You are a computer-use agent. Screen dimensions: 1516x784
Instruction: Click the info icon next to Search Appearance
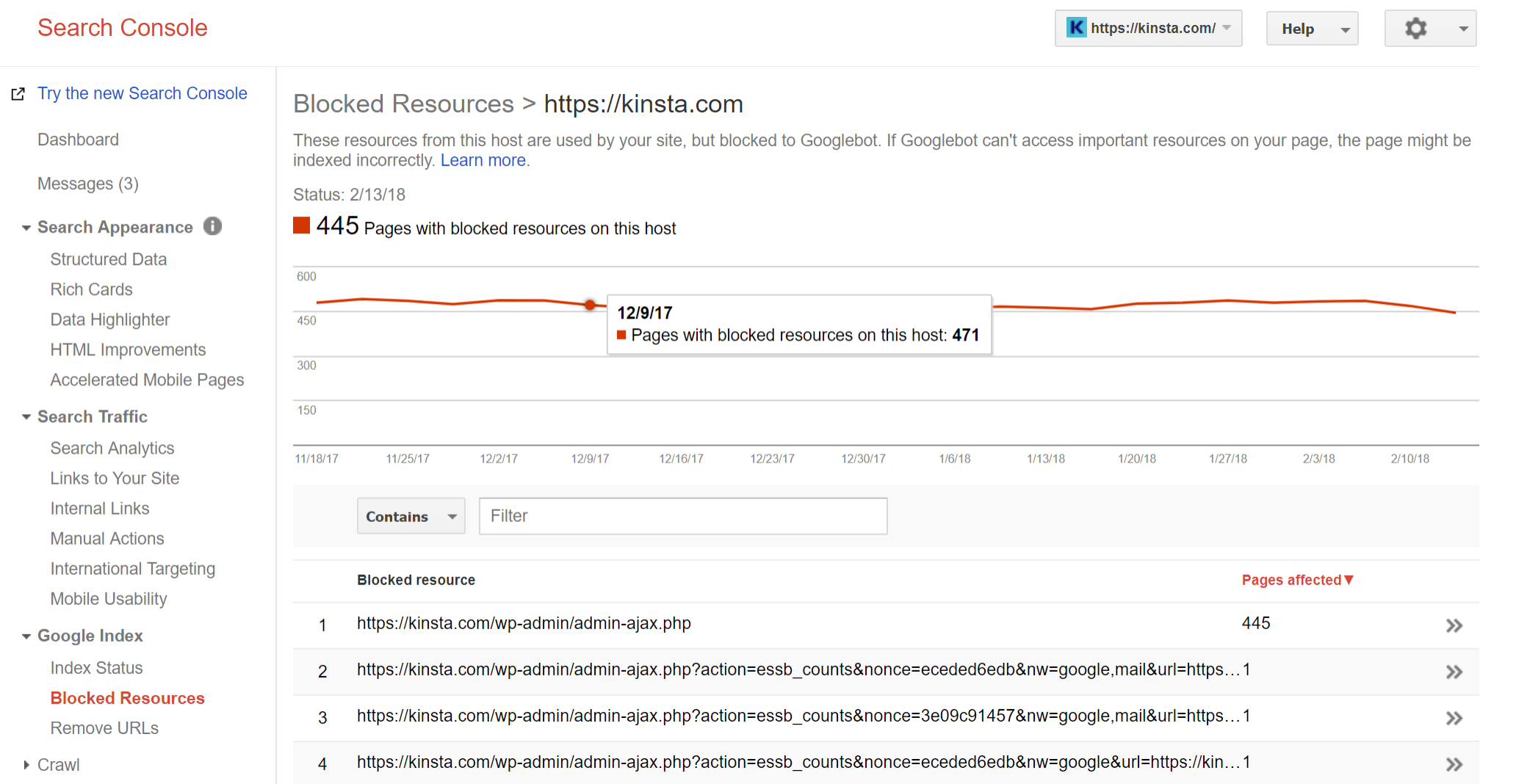(212, 226)
